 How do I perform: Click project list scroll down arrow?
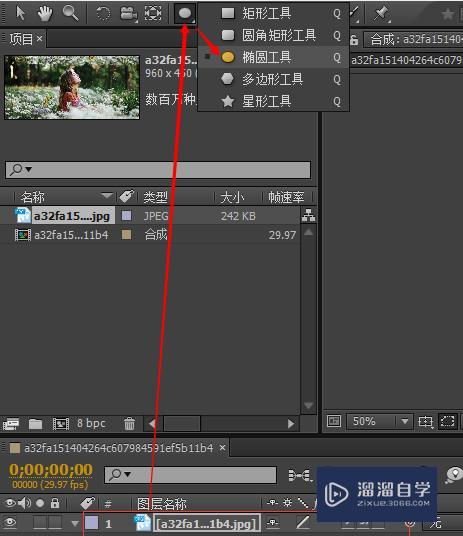(308, 405)
